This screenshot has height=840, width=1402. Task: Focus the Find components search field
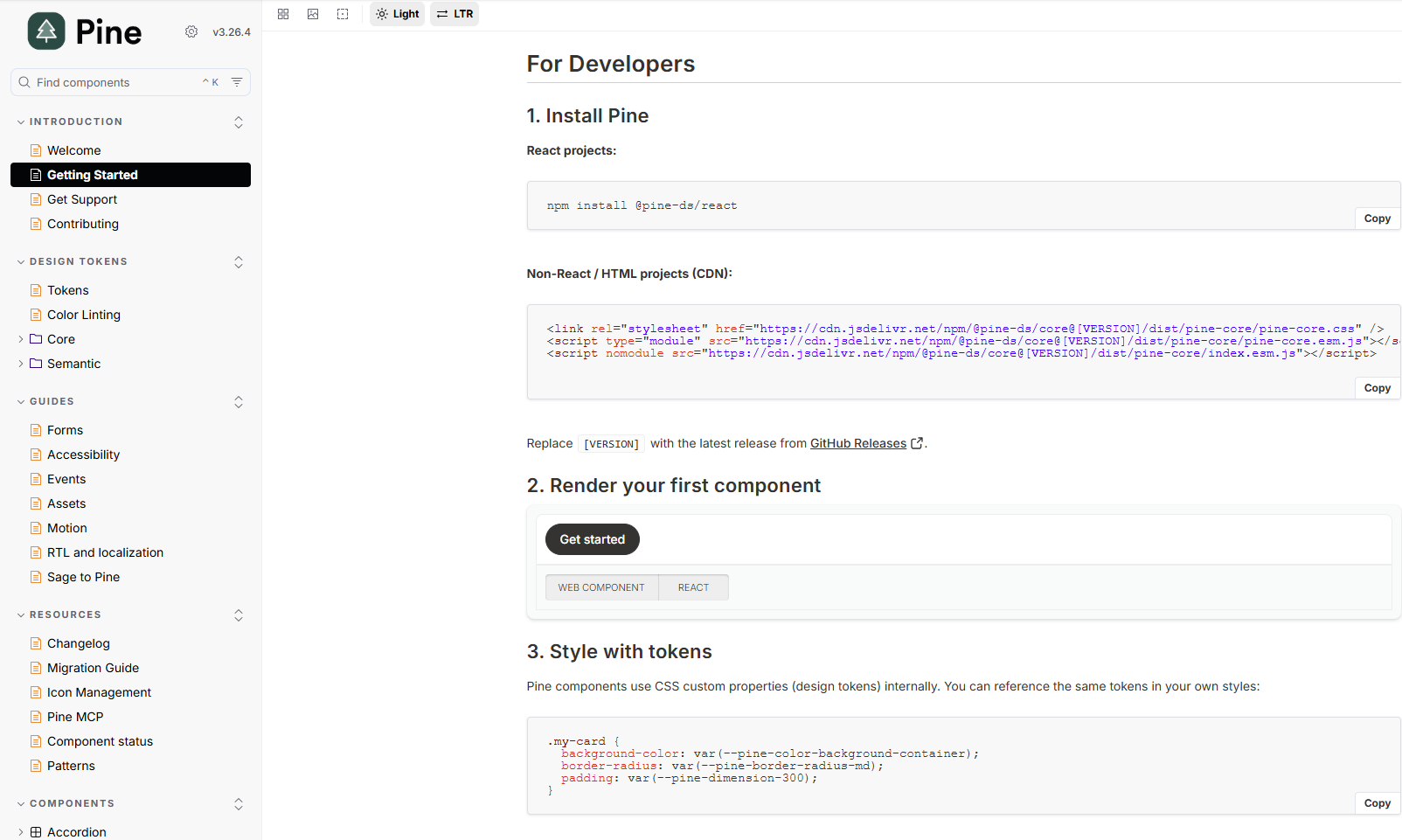click(x=130, y=82)
